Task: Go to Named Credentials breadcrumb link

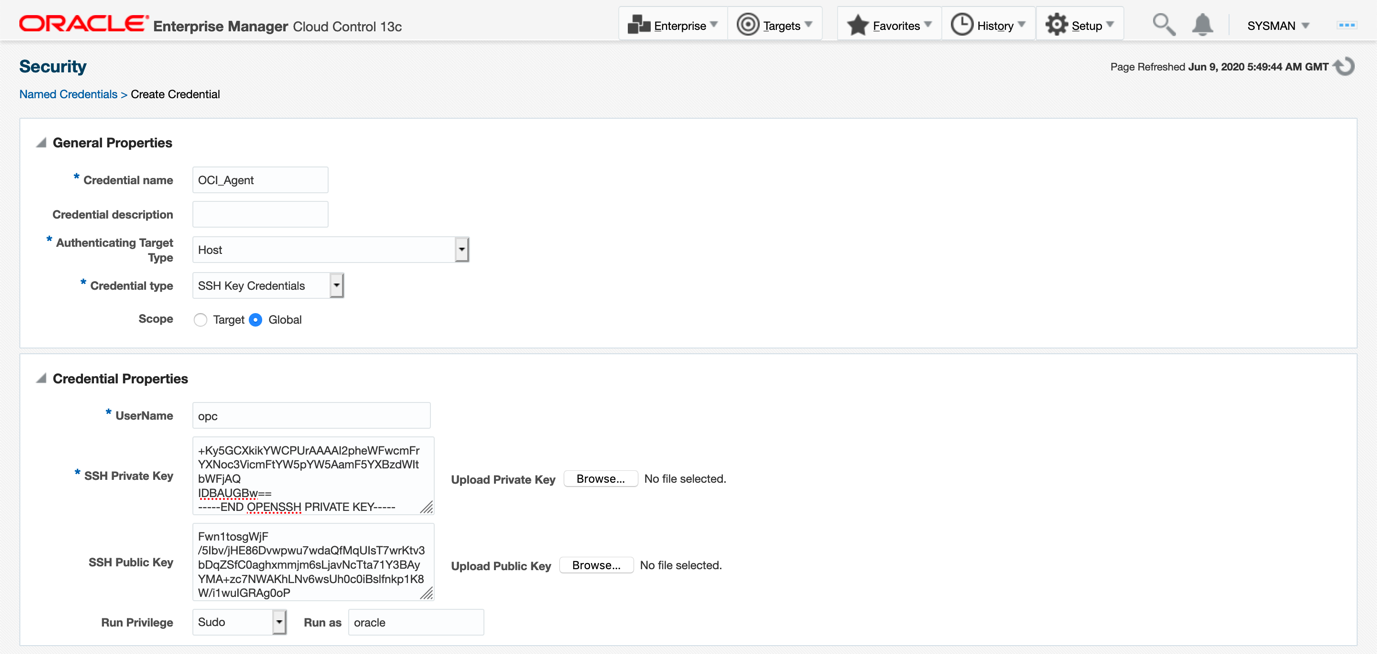Action: tap(68, 94)
